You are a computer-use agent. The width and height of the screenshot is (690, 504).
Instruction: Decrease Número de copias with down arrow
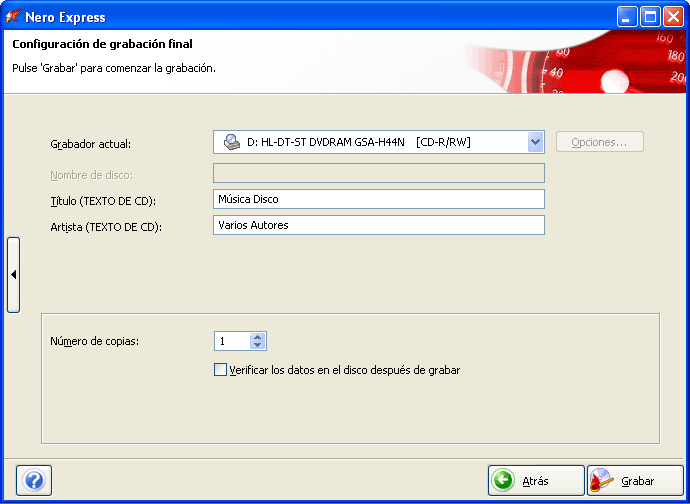258,346
